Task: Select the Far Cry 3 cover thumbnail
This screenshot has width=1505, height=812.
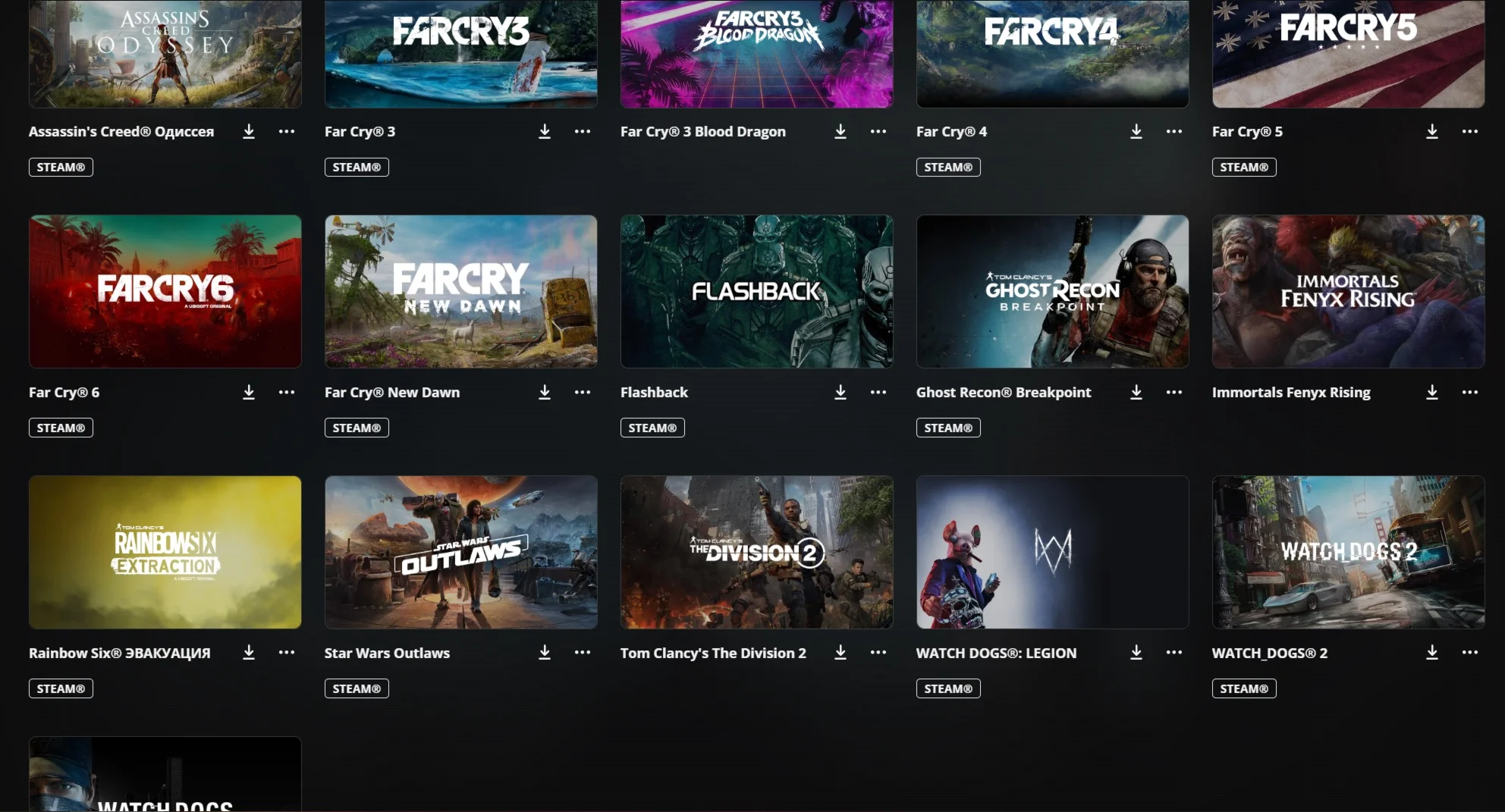Action: pyautogui.click(x=461, y=53)
